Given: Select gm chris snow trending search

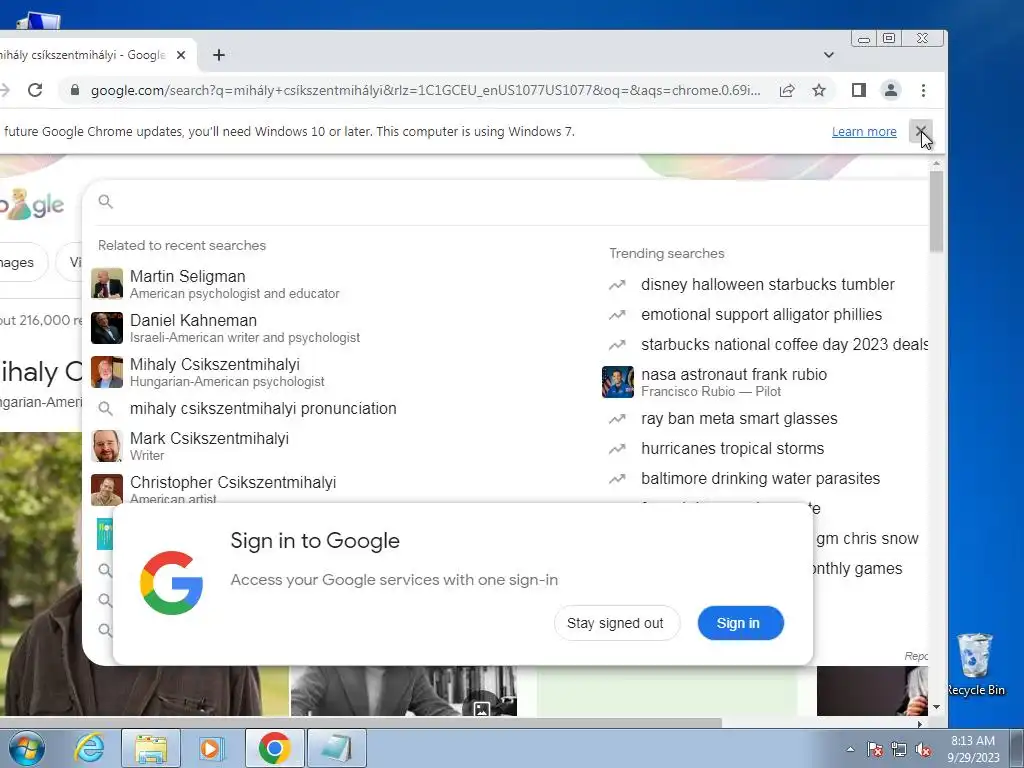Looking at the screenshot, I should tap(867, 538).
